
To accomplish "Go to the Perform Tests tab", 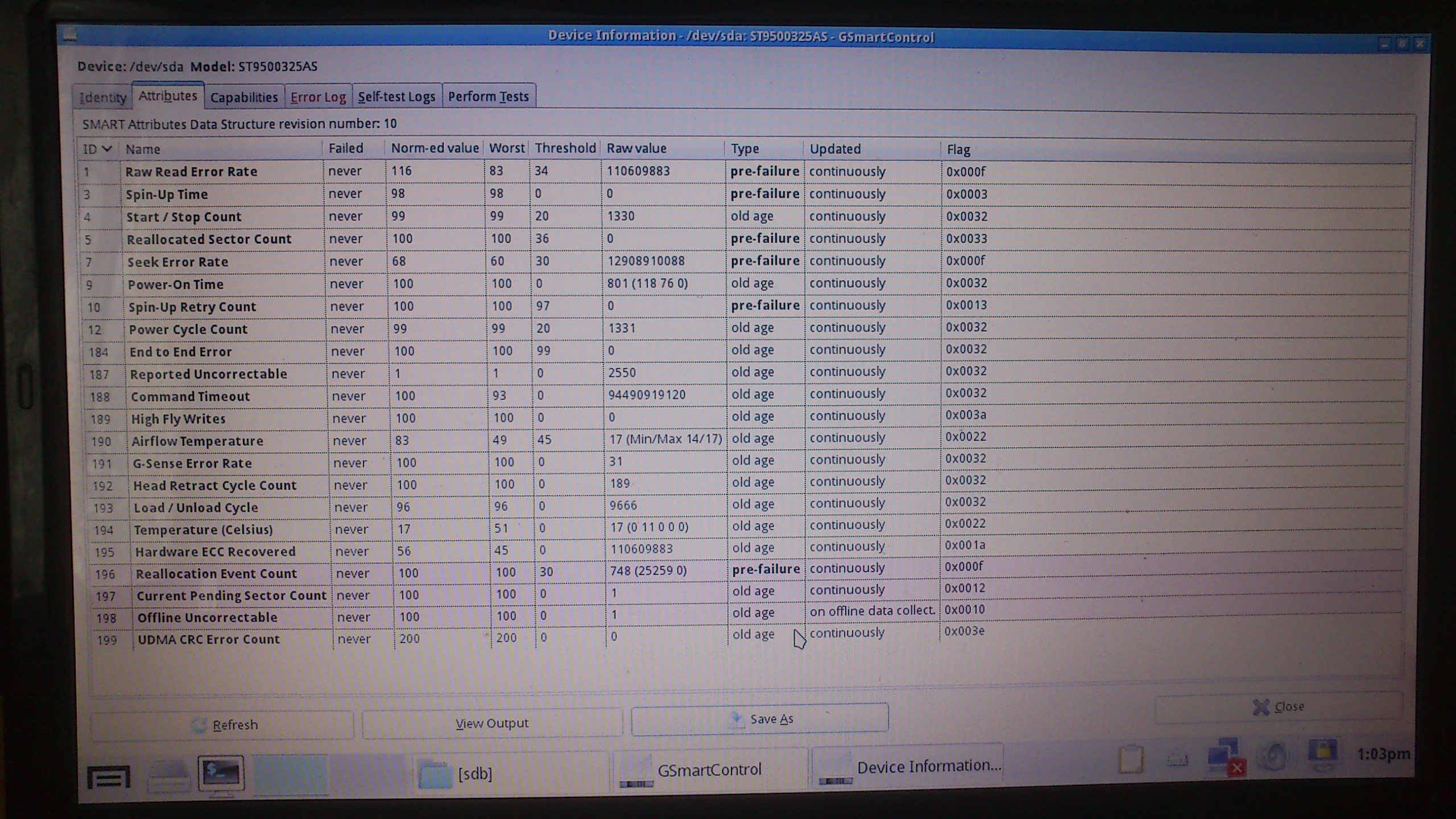I will pyautogui.click(x=488, y=97).
